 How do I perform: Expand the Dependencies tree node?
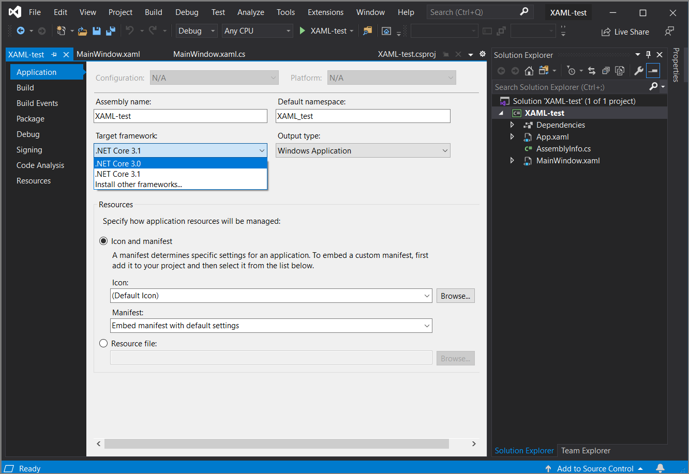[x=512, y=125]
